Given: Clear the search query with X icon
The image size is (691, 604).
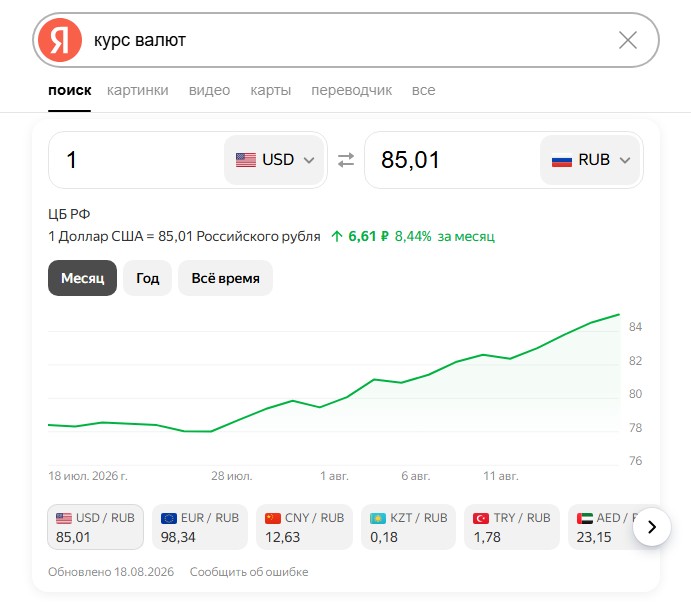Looking at the screenshot, I should [x=628, y=40].
